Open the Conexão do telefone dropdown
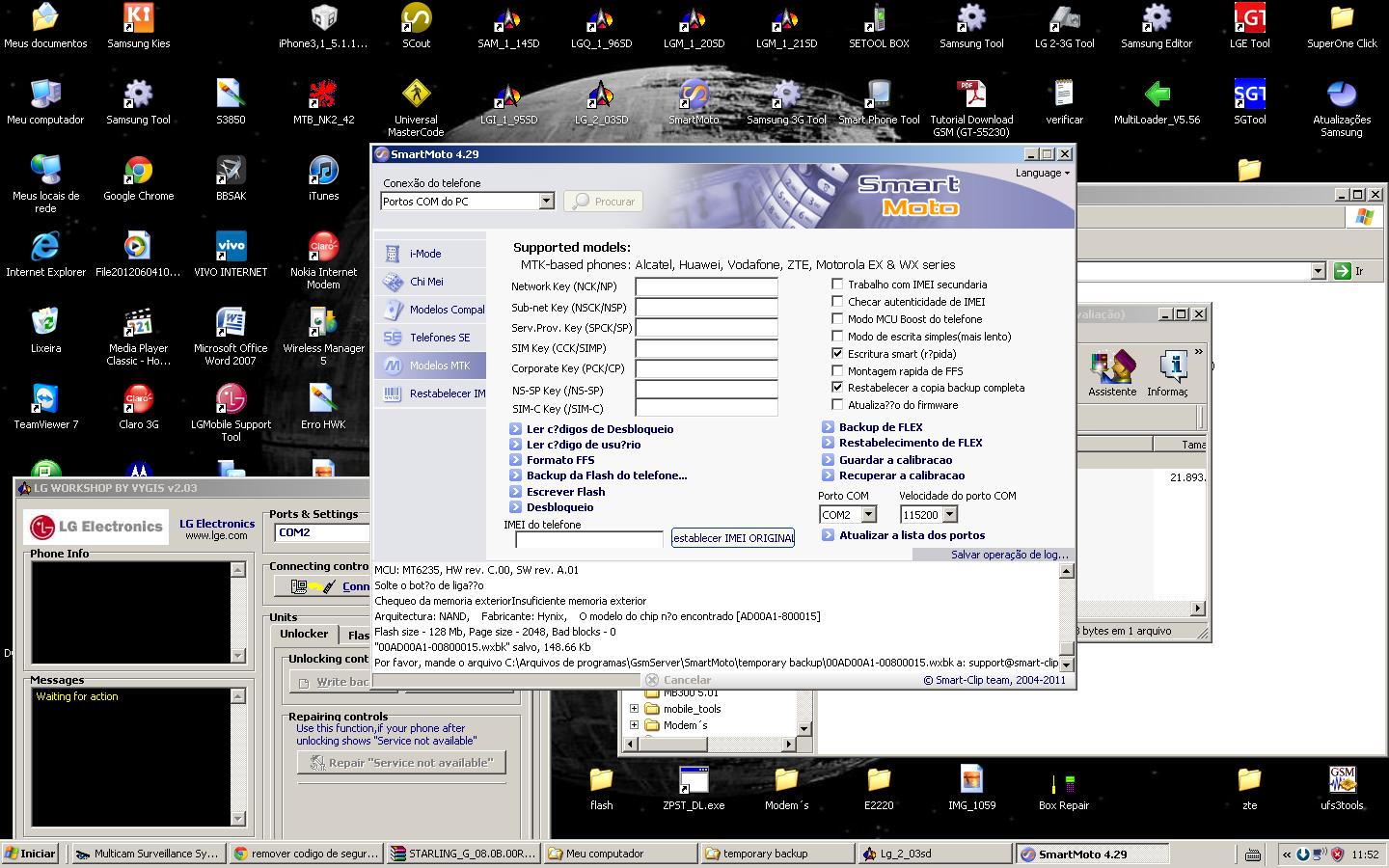Screen dimensions: 1389x868 tap(546, 202)
